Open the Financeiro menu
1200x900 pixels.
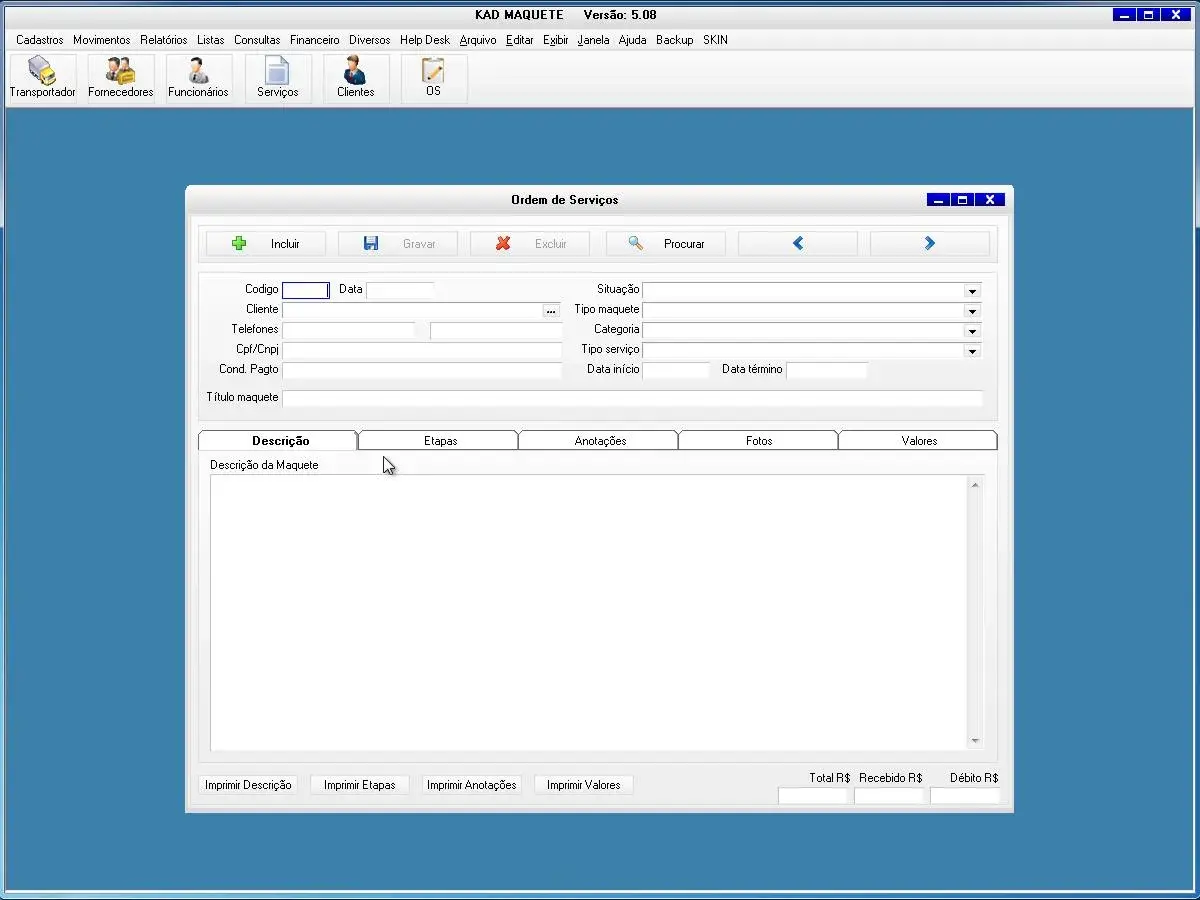[315, 40]
